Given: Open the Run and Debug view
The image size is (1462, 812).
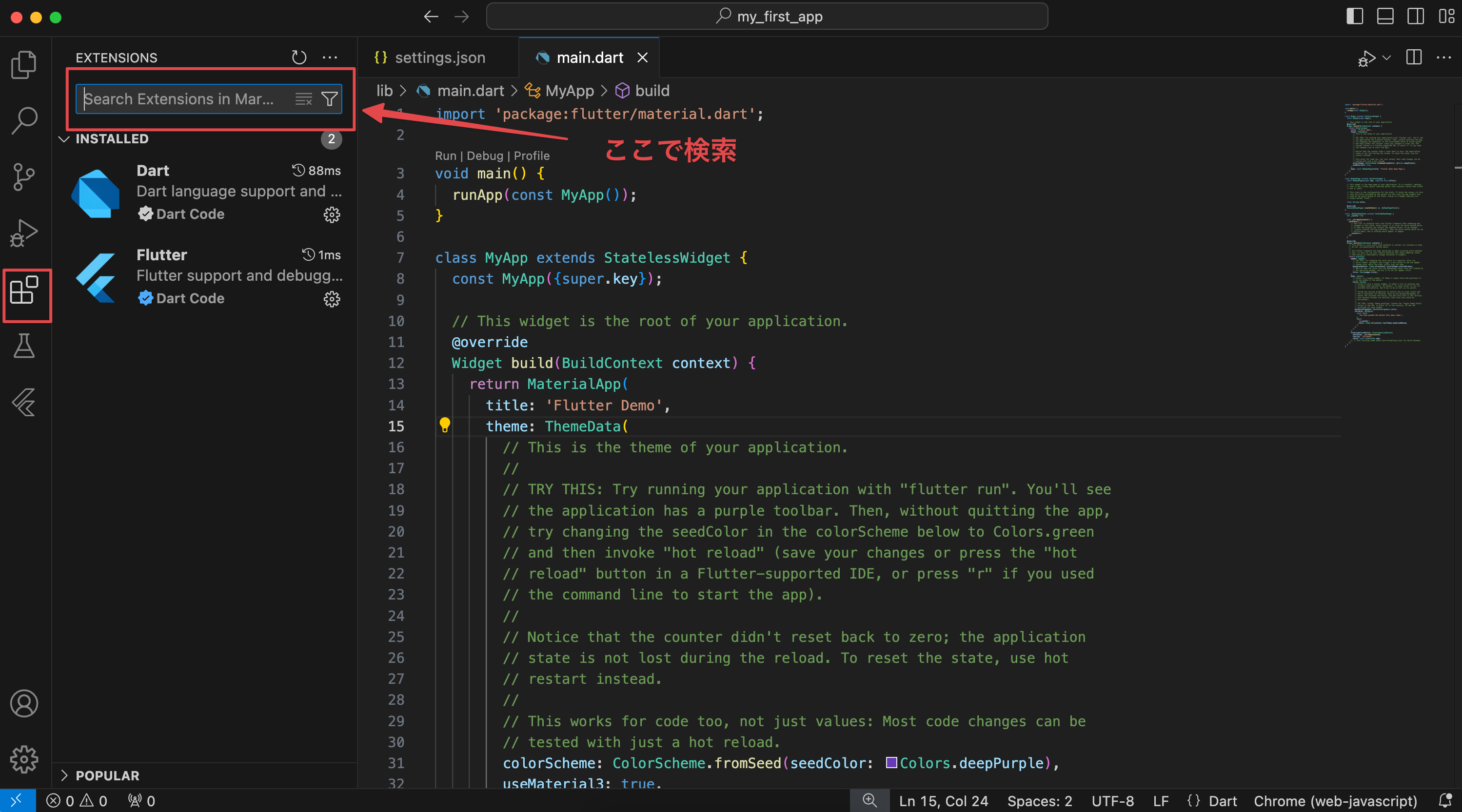Looking at the screenshot, I should [24, 233].
